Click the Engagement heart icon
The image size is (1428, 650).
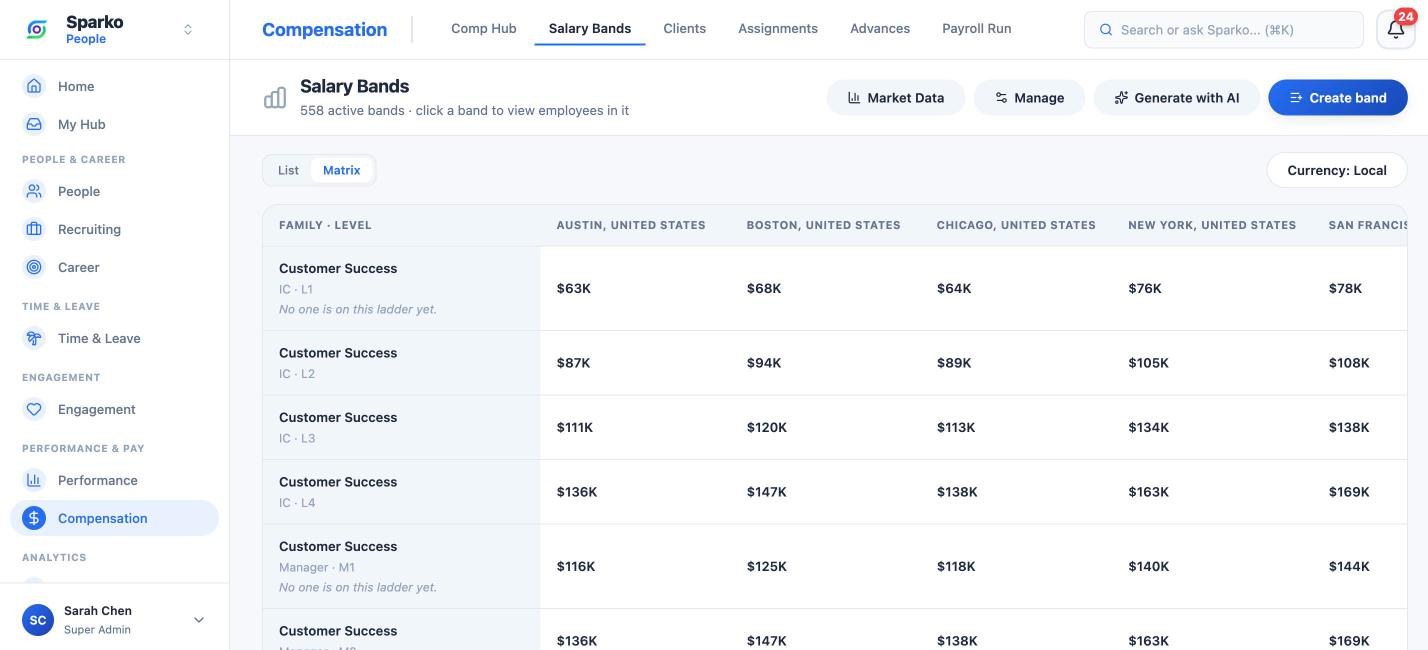coord(34,409)
